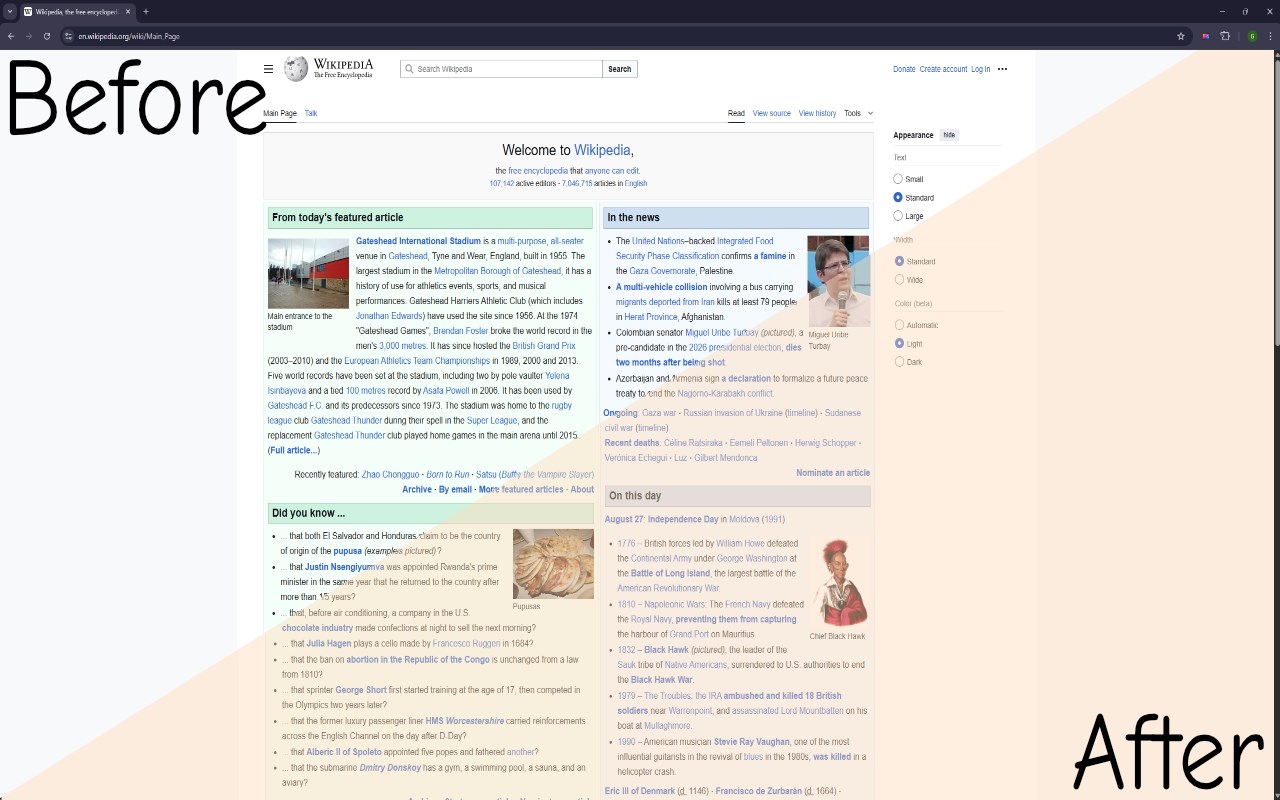Select Small text size

pos(898,179)
